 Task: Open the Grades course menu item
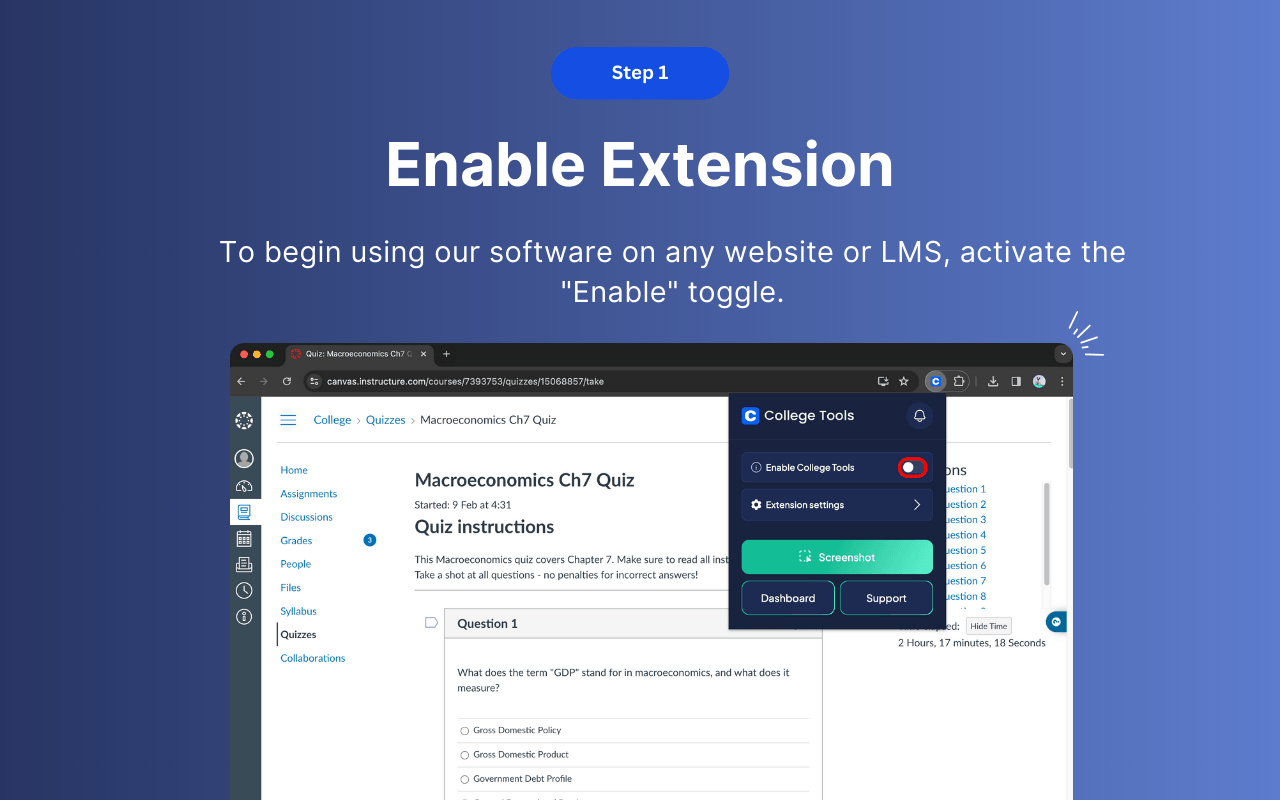pos(296,541)
